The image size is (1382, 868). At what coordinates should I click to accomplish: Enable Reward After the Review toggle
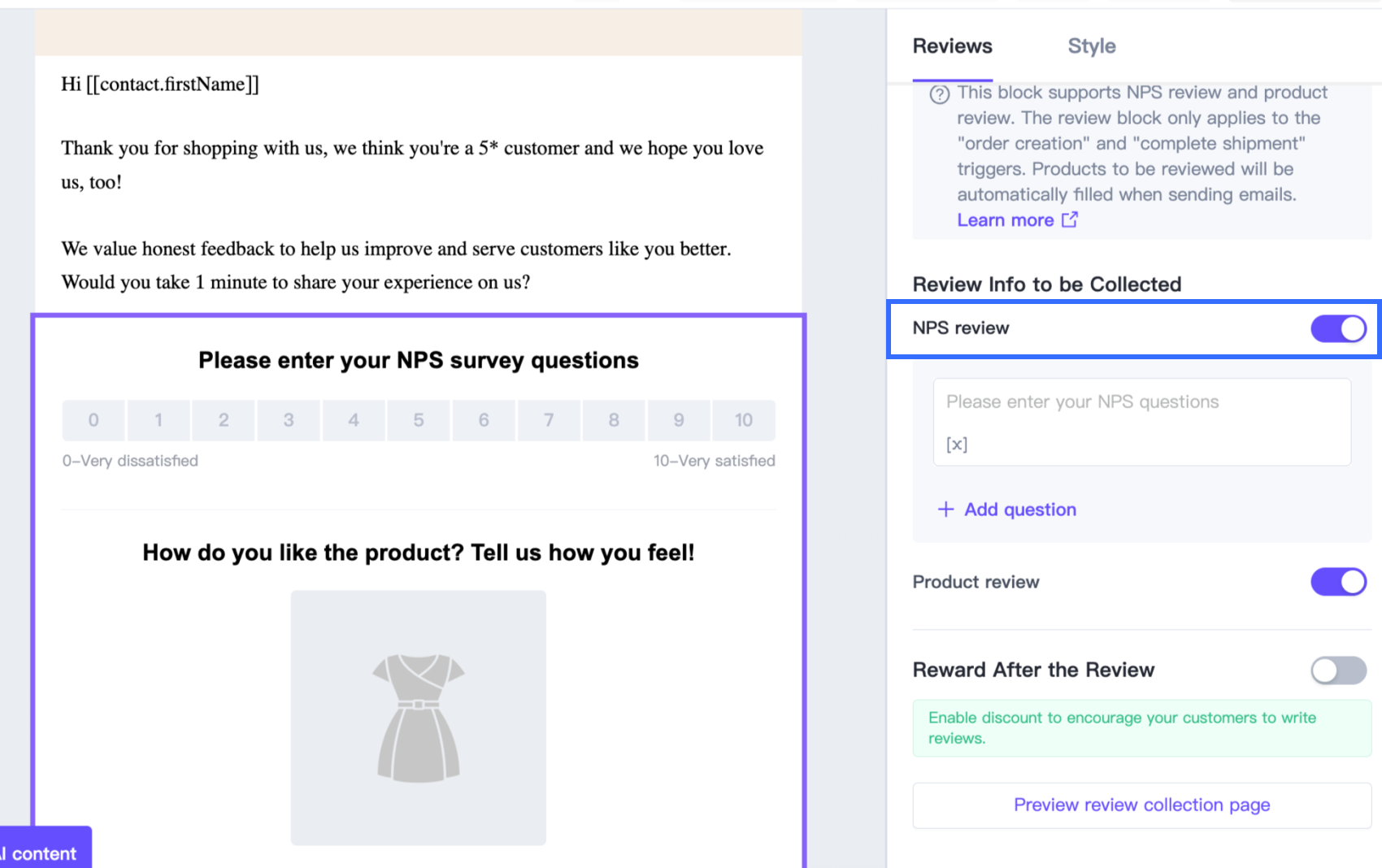click(1338, 671)
